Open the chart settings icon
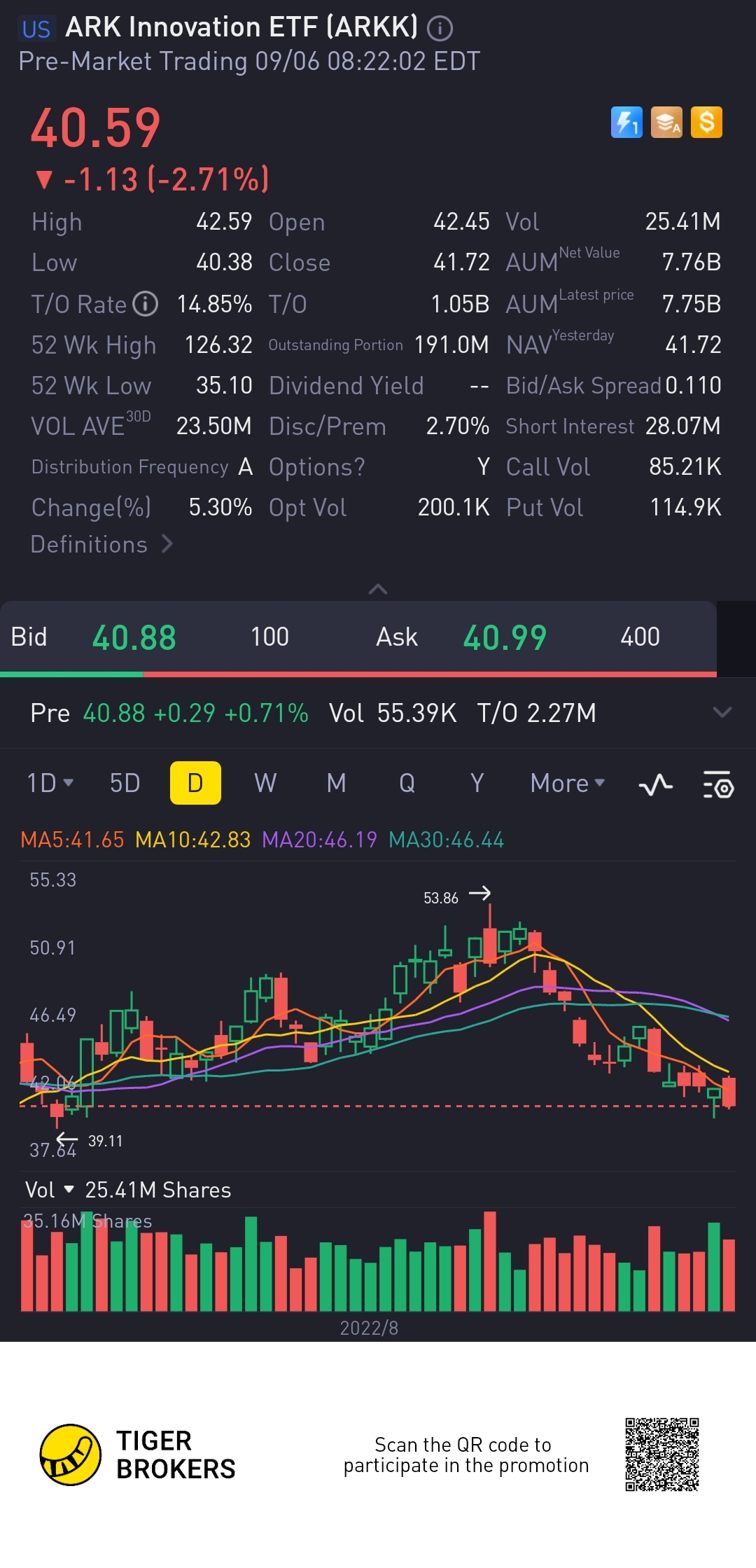Viewport: 756px width, 1568px height. click(x=718, y=784)
